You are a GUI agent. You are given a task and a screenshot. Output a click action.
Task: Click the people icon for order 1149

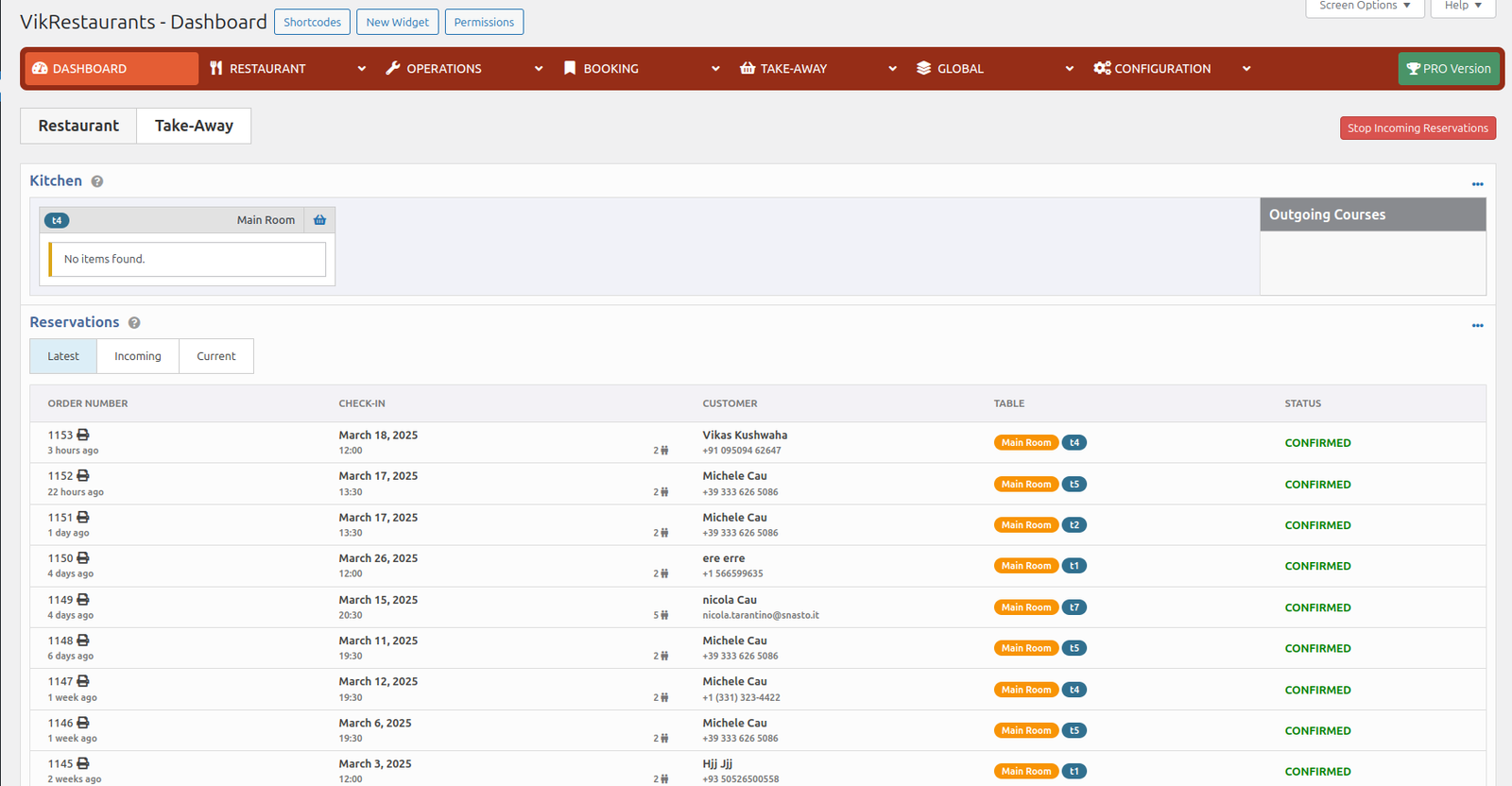coord(664,615)
